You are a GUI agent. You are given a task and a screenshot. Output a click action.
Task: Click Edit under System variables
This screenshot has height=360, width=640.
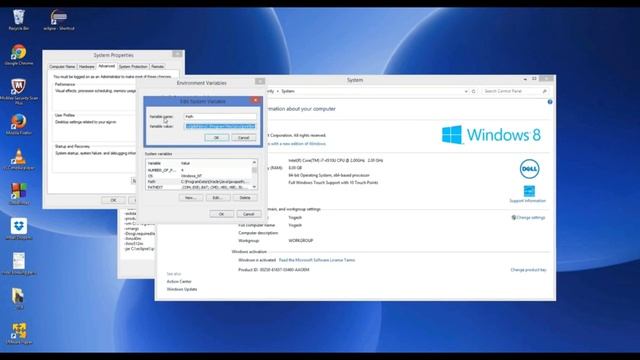point(217,198)
